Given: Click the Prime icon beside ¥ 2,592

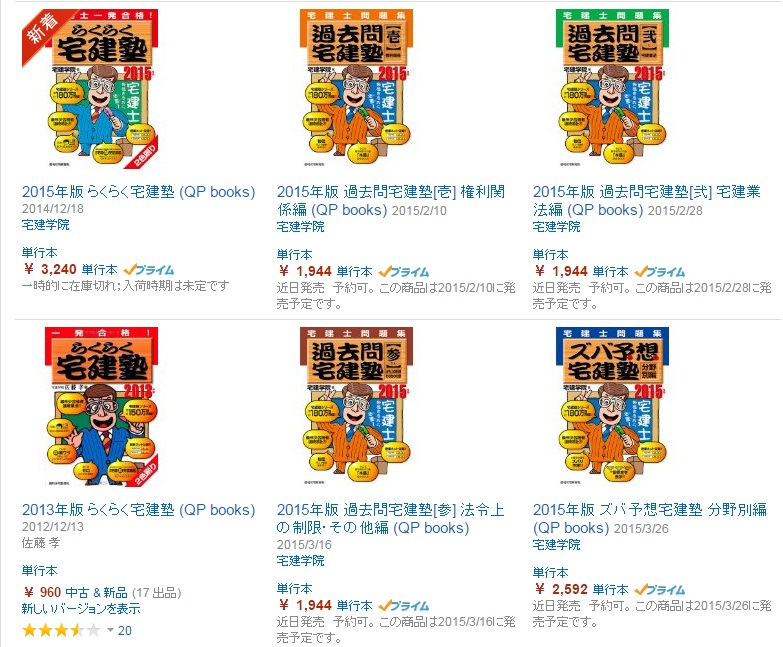Looking at the screenshot, I should (x=659, y=590).
